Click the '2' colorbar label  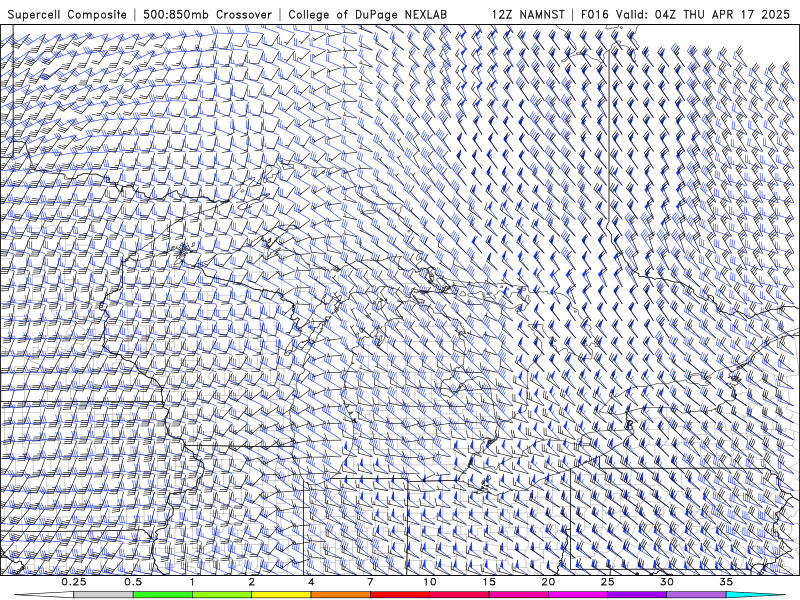pyautogui.click(x=252, y=582)
